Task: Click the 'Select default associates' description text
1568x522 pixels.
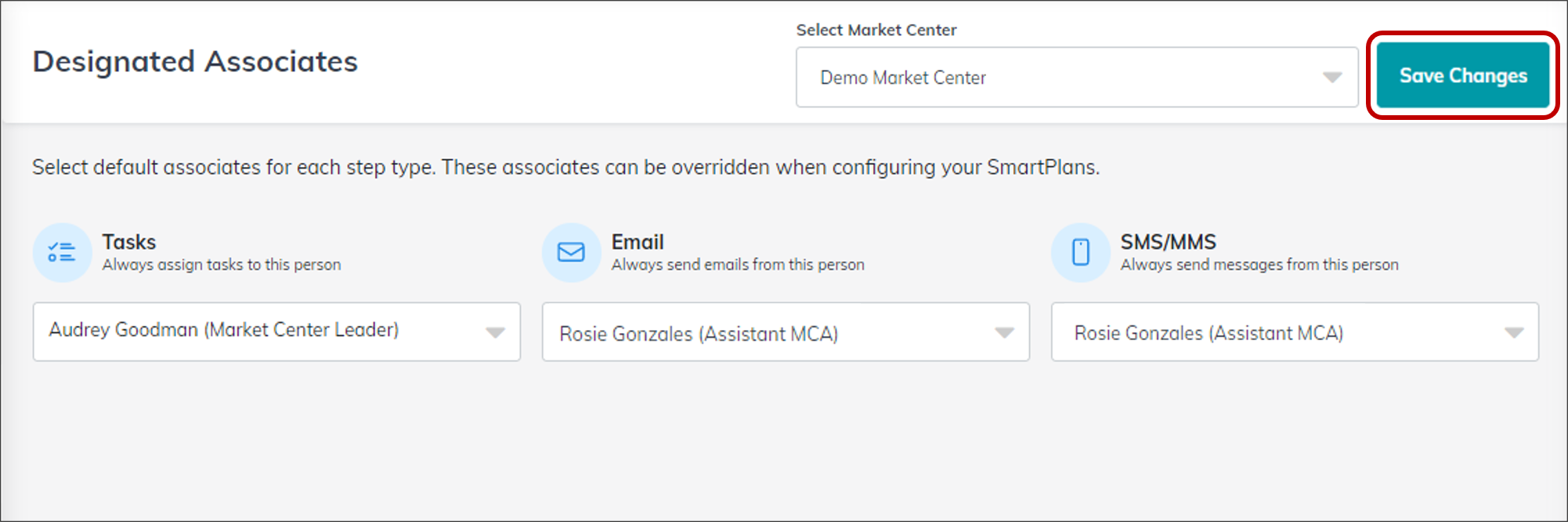Action: pyautogui.click(x=565, y=167)
